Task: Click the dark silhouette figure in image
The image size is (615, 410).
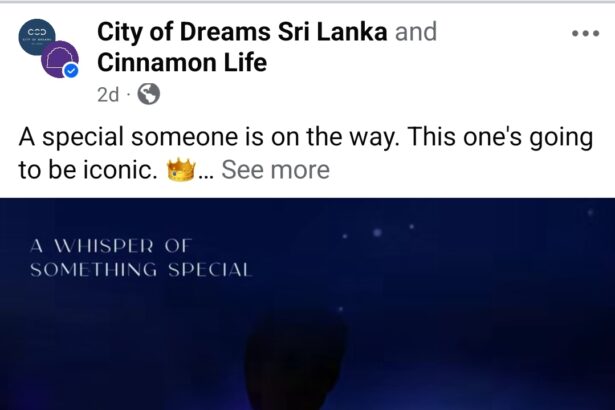Action: 296,360
